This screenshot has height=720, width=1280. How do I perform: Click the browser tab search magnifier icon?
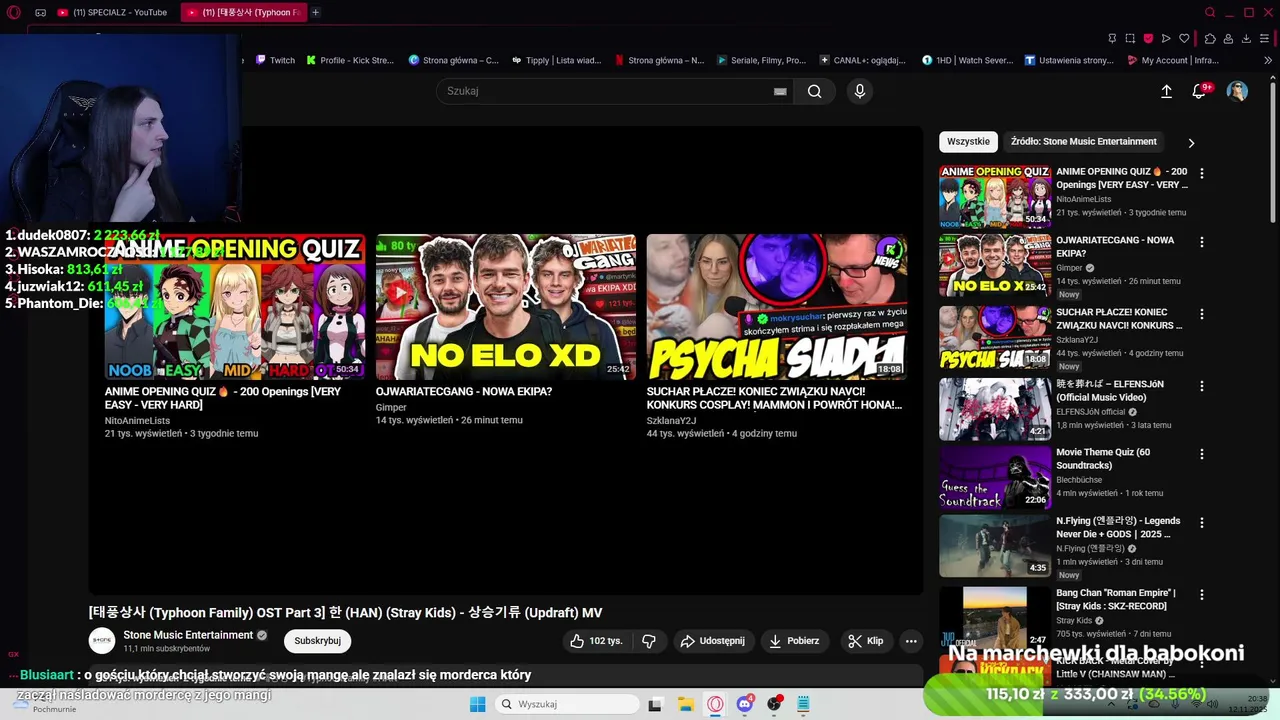coord(1210,12)
